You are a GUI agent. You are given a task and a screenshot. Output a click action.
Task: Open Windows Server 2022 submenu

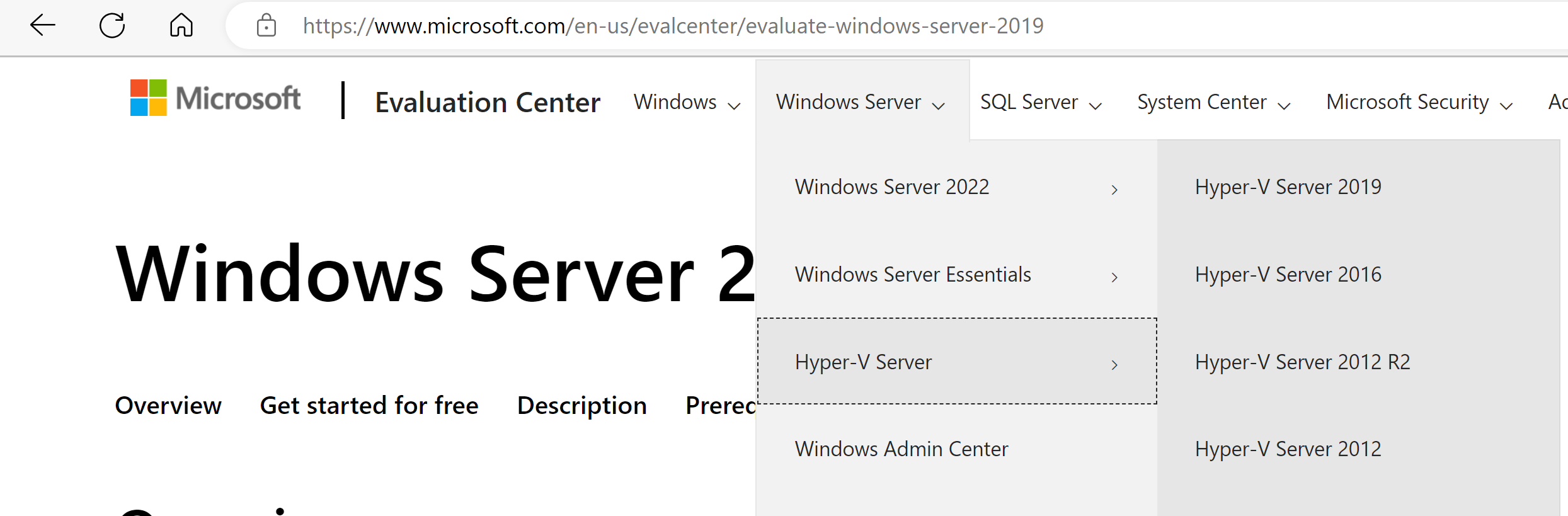click(956, 187)
